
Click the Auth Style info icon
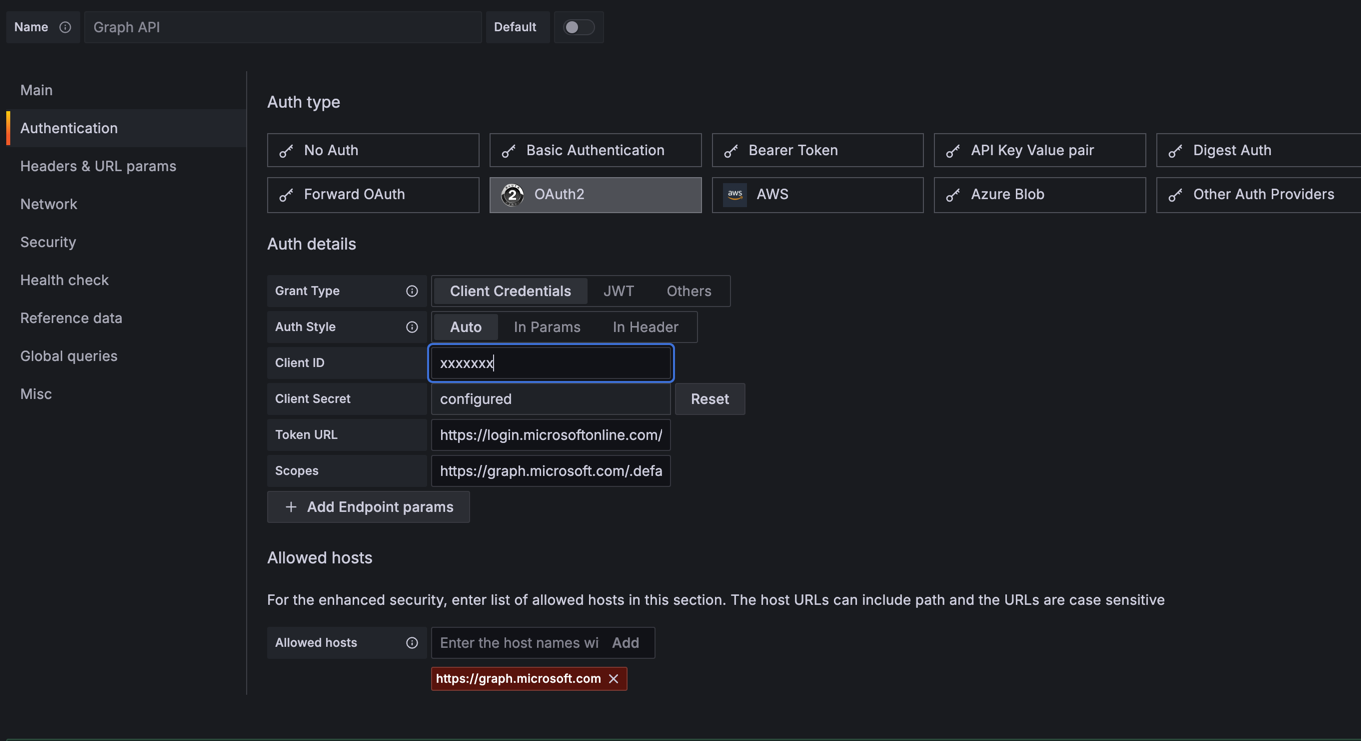[411, 327]
